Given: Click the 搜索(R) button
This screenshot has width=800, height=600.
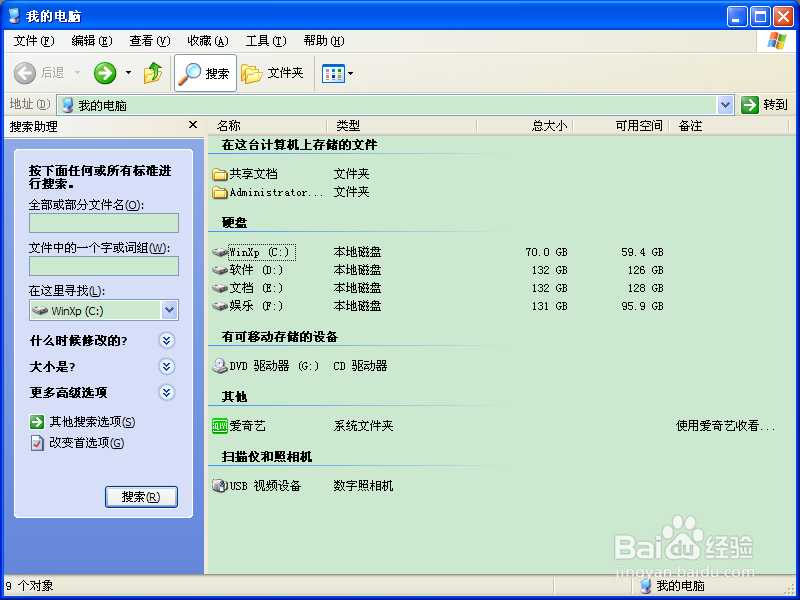Looking at the screenshot, I should 141,496.
